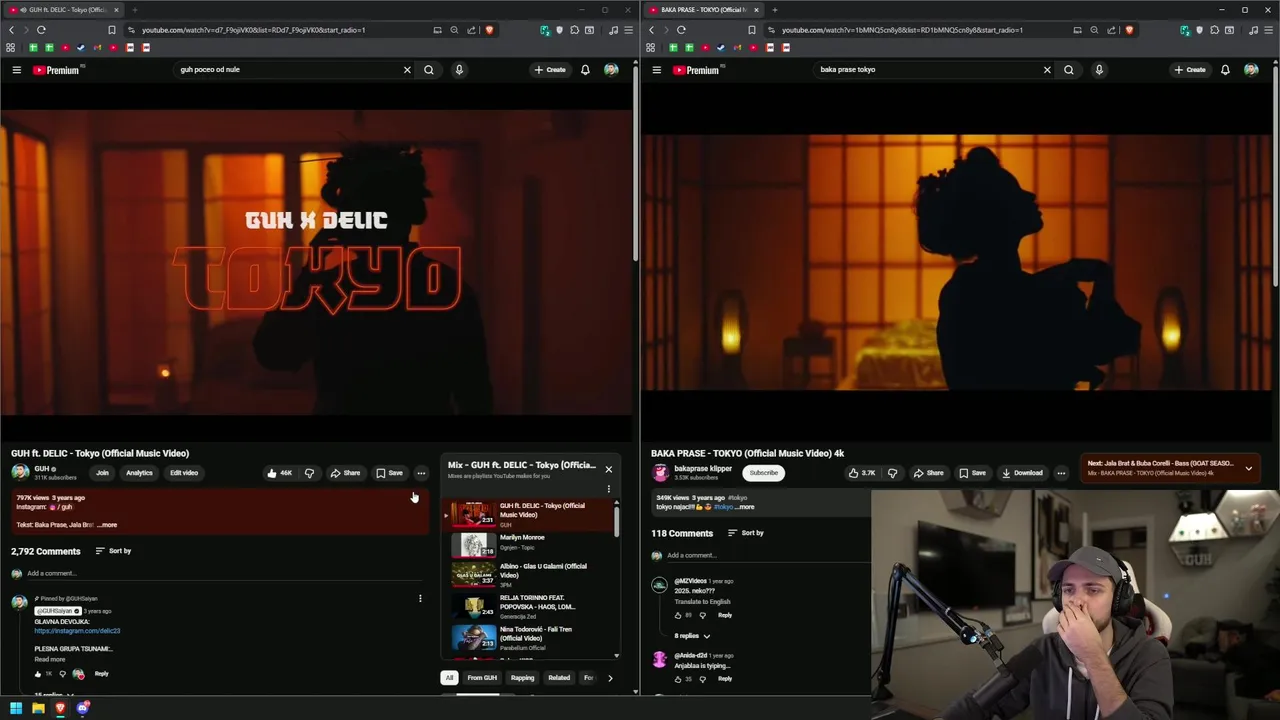Save the GUH ft. DELIC video to playlist
Screen dimensions: 1280x720
pos(389,473)
